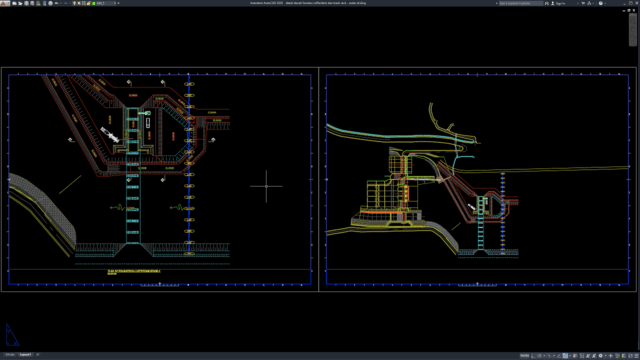This screenshot has height=360, width=640.
Task: Click the Plot (print) icon
Action: tap(51, 3)
